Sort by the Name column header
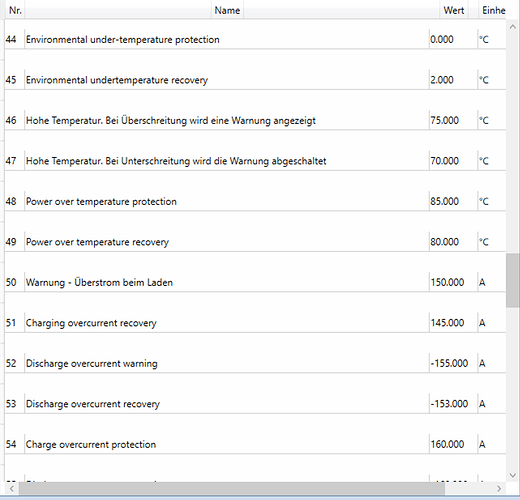The height and width of the screenshot is (500, 520). click(227, 11)
